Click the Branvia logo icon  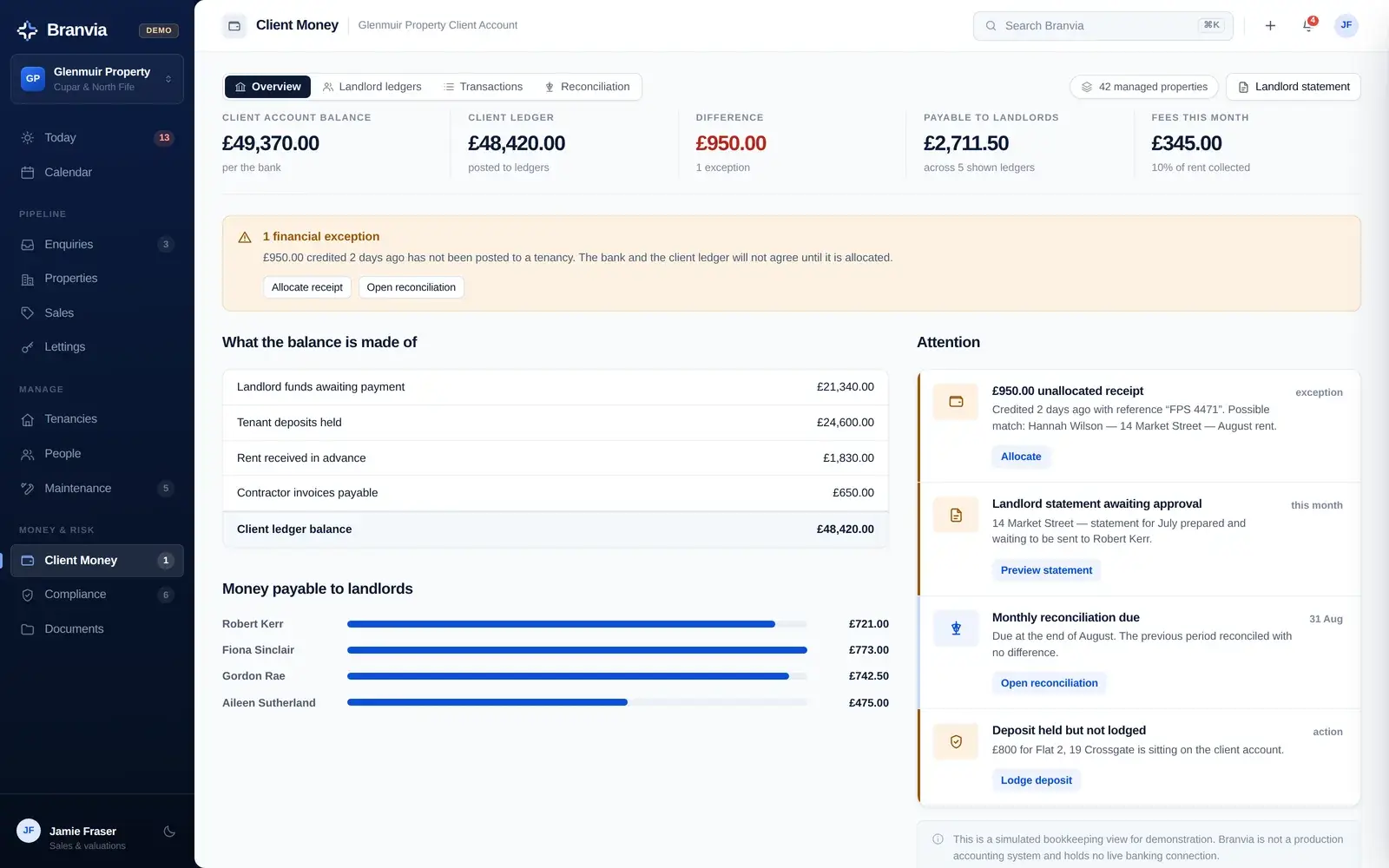coord(27,30)
